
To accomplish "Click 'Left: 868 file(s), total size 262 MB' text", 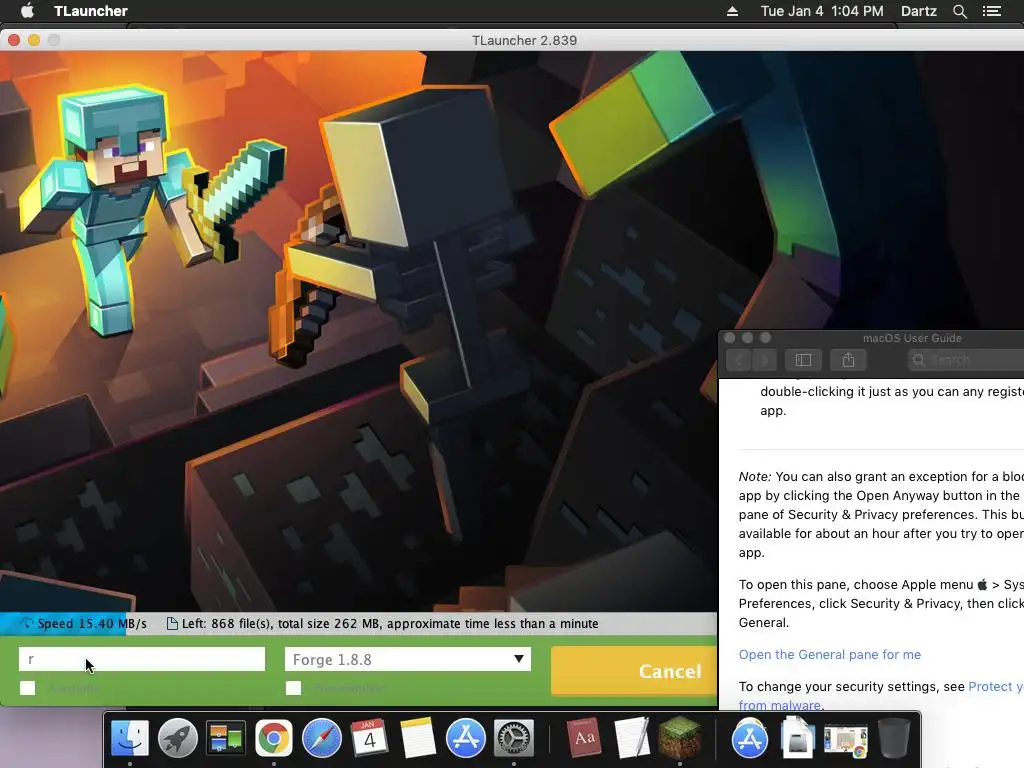I will pos(281,624).
